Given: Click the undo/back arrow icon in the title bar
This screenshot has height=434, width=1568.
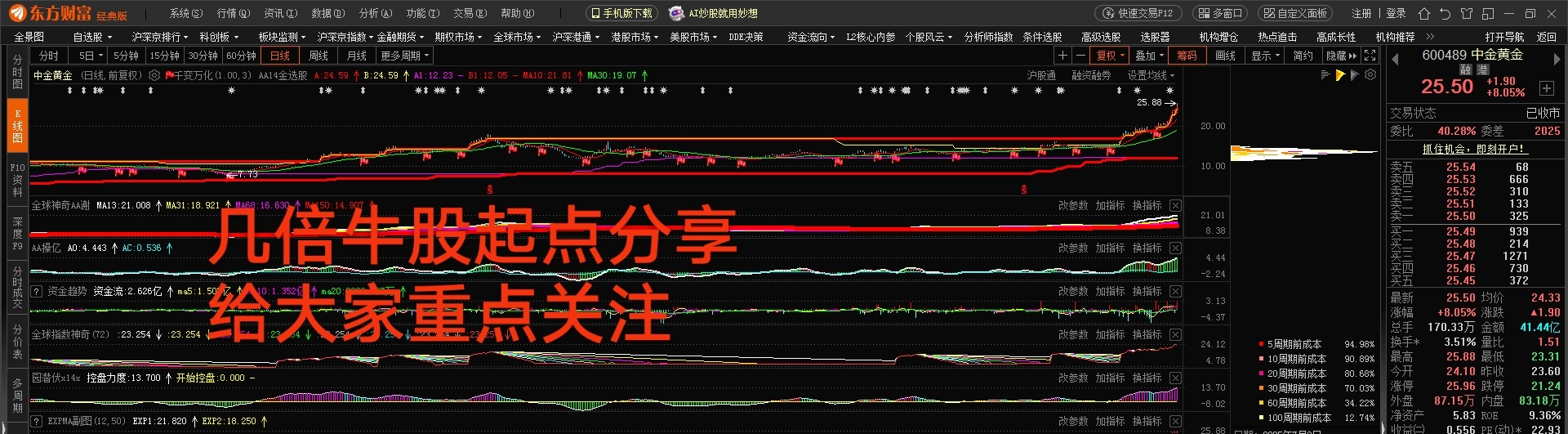Looking at the screenshot, I should point(1445,13).
